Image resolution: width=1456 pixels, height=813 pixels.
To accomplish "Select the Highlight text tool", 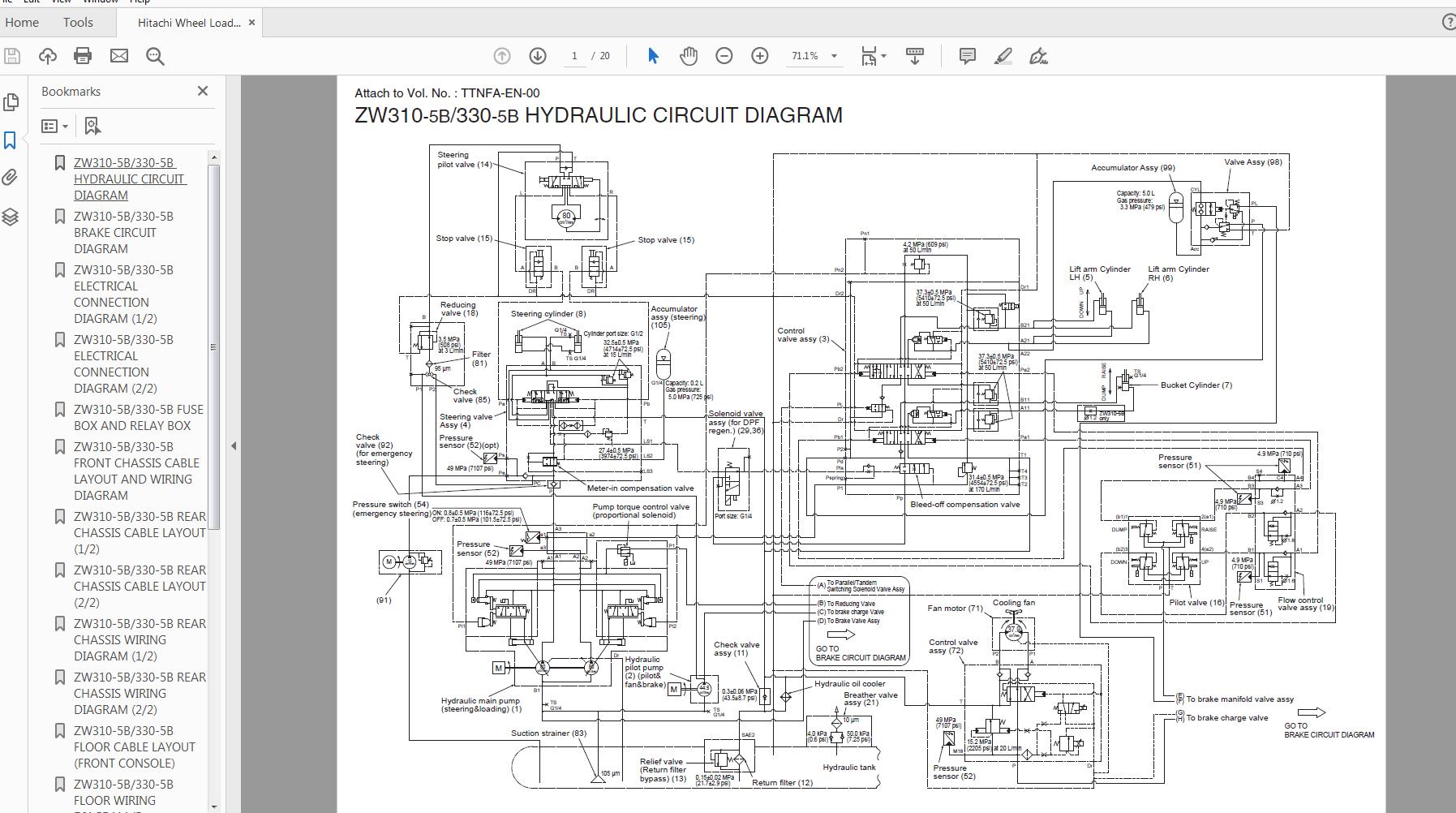I will tap(1003, 55).
